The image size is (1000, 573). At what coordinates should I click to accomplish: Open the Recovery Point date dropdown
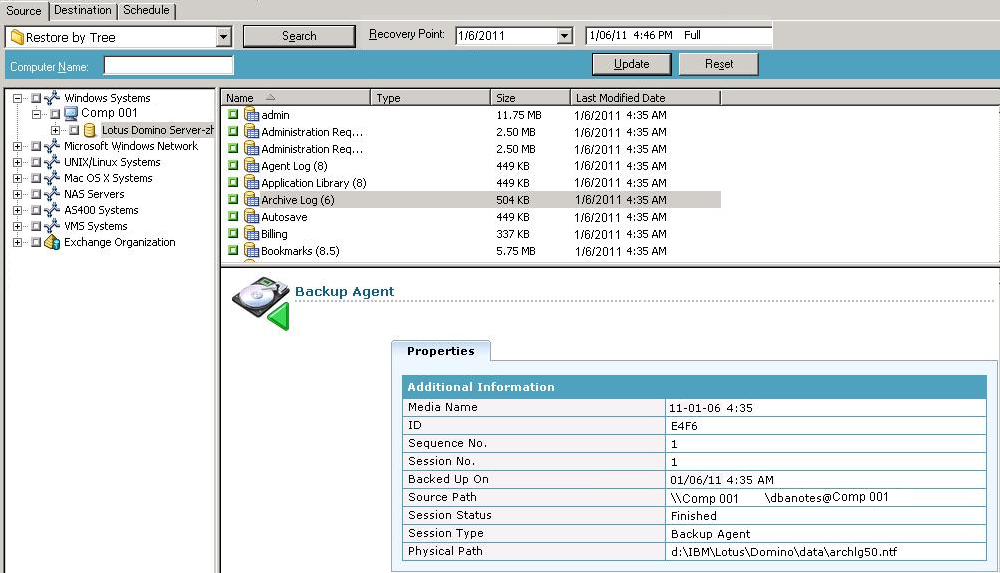[564, 36]
